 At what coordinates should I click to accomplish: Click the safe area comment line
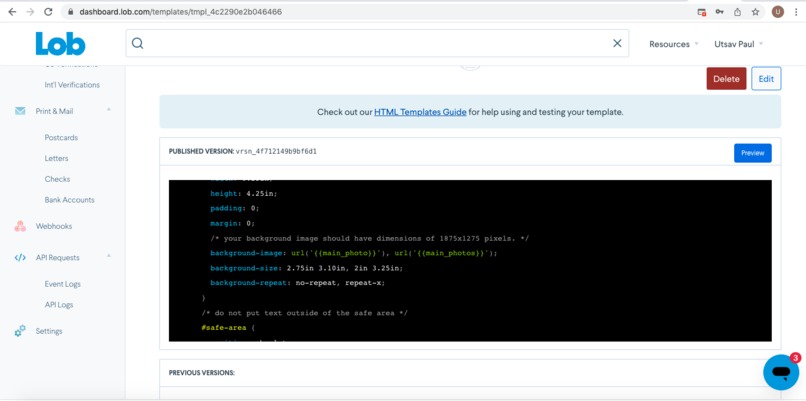[x=305, y=313]
